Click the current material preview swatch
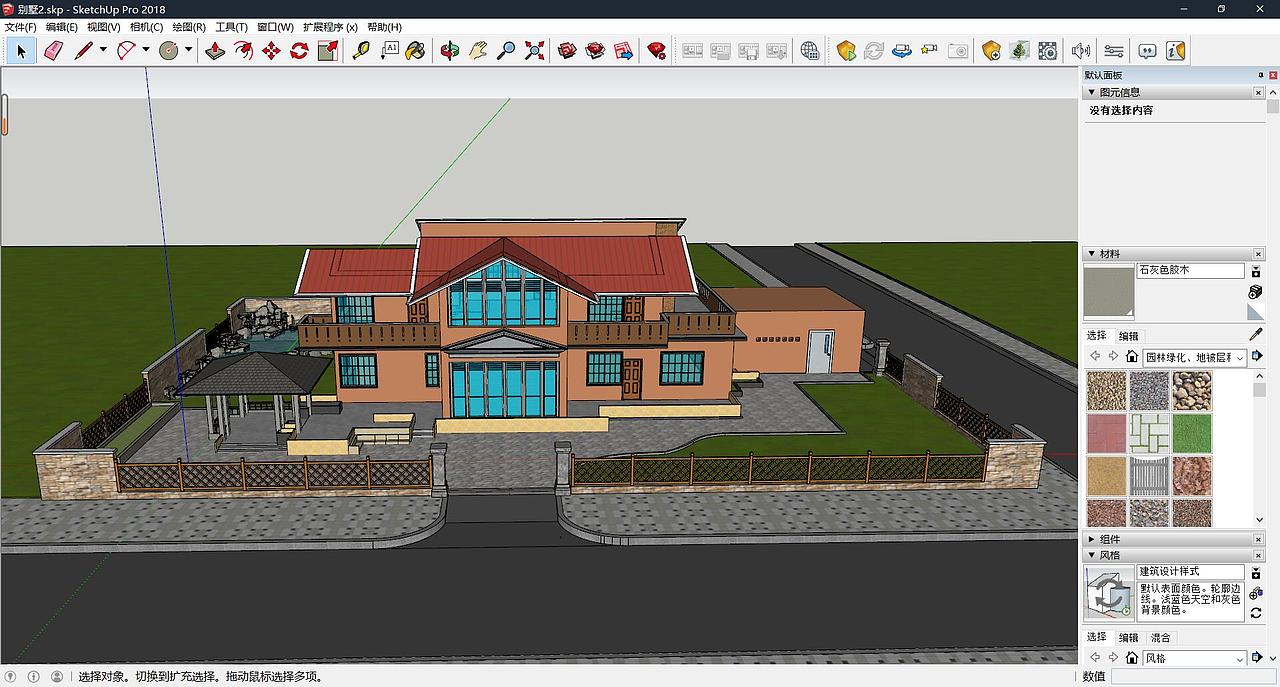 click(1109, 292)
